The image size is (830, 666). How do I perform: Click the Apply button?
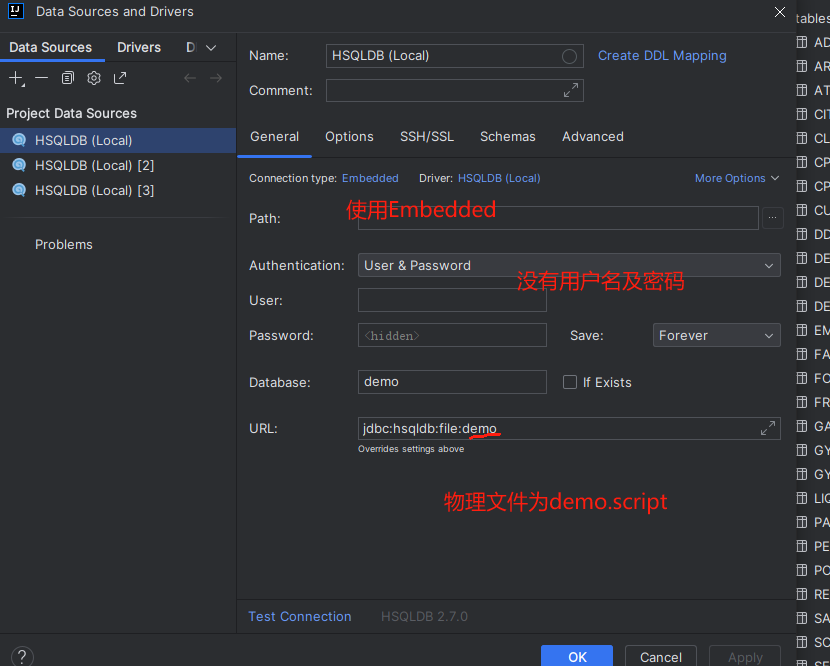[x=745, y=656]
